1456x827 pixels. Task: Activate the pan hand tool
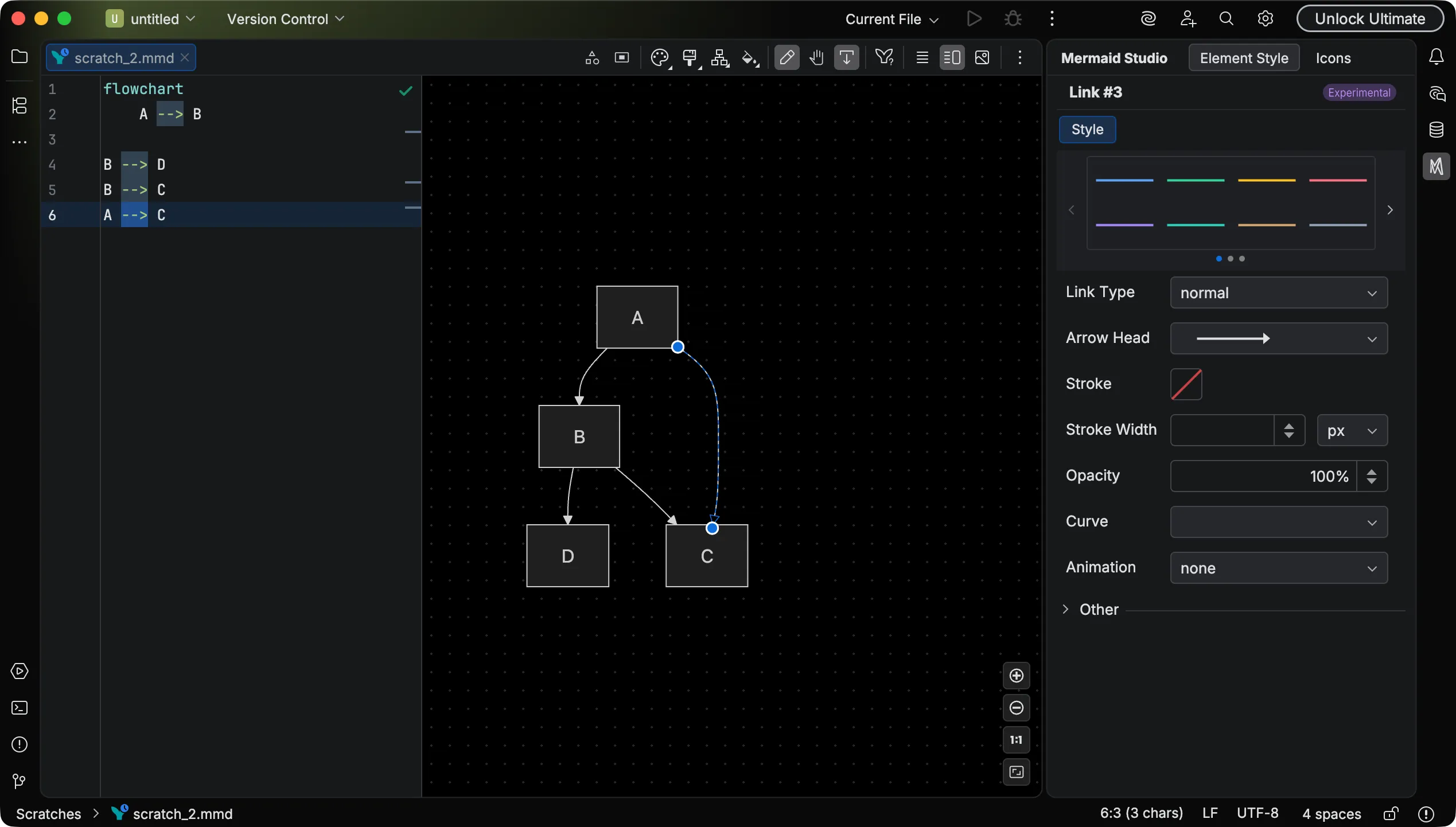[x=816, y=57]
